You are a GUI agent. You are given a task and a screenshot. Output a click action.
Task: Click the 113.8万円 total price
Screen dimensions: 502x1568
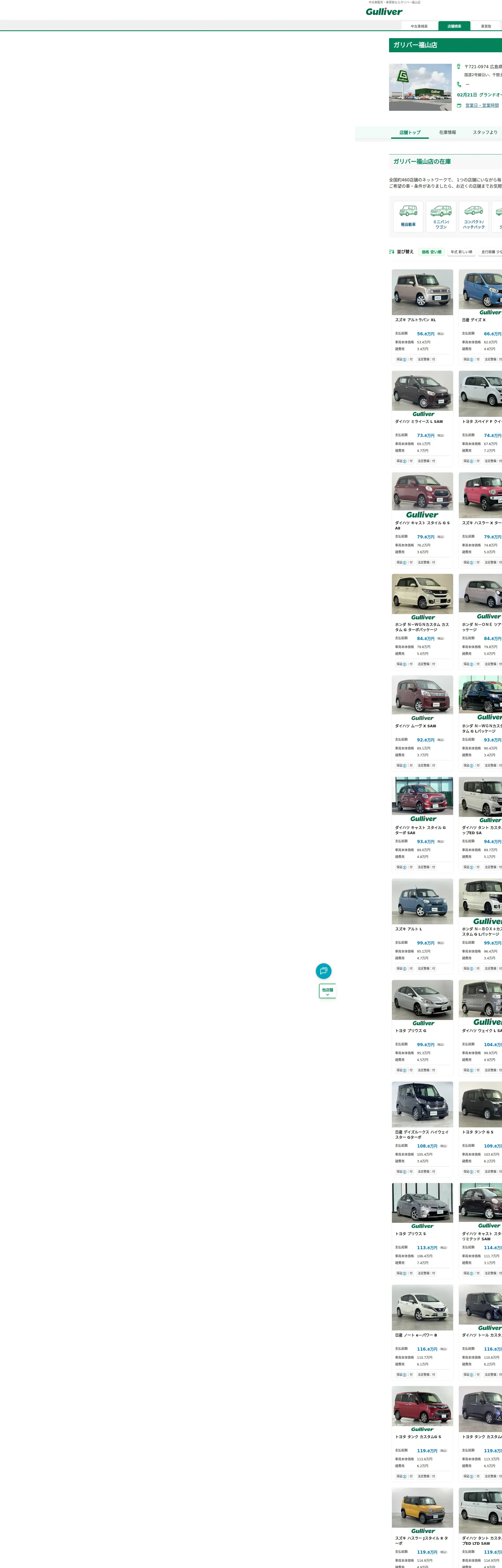coord(427,1248)
